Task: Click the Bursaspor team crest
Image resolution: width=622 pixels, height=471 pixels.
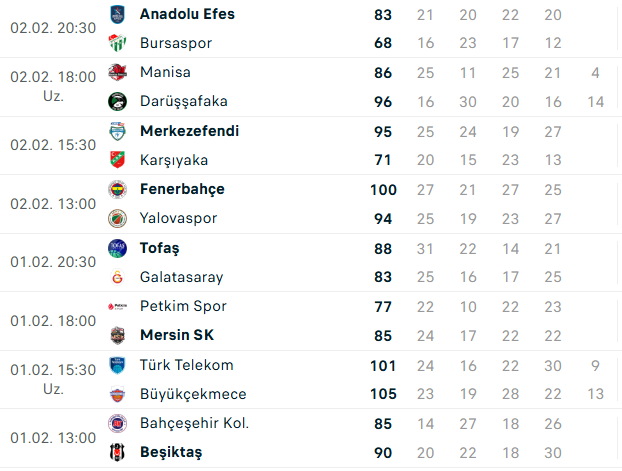Action: click(117, 43)
